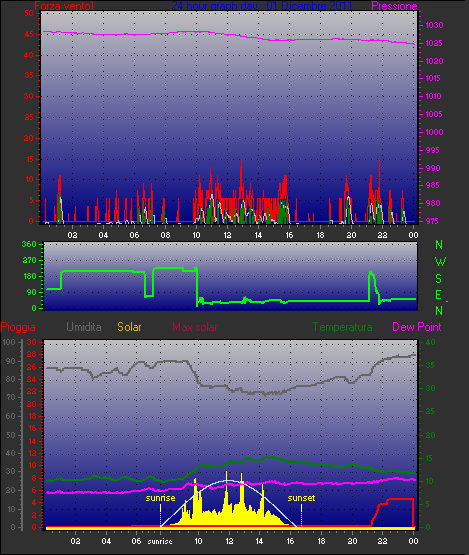469x555 pixels.
Task: Click the green Temperatura legend label
Action: click(342, 327)
